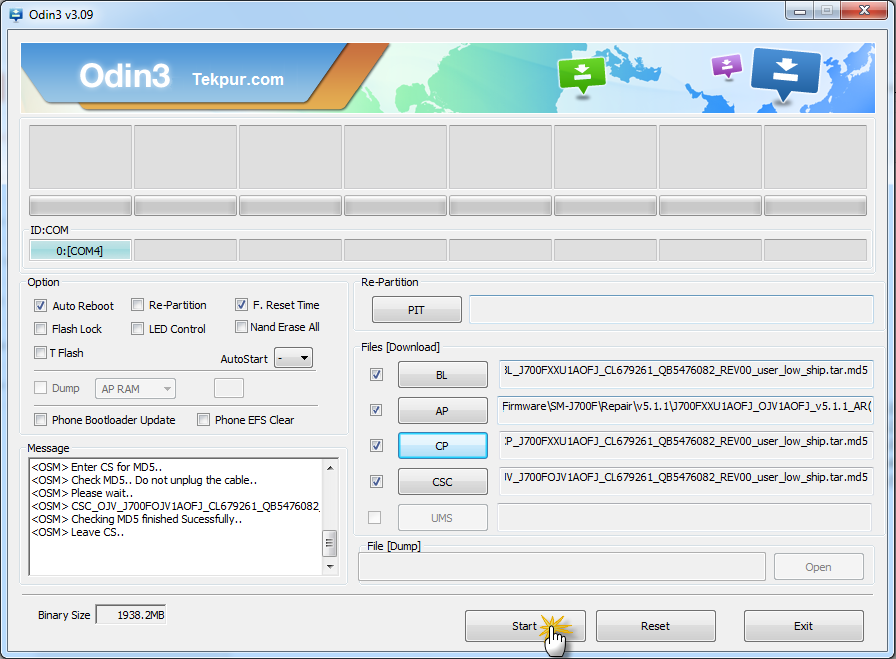Viewport: 896px width, 659px height.
Task: Click the green download icon in banner
Action: (x=582, y=74)
